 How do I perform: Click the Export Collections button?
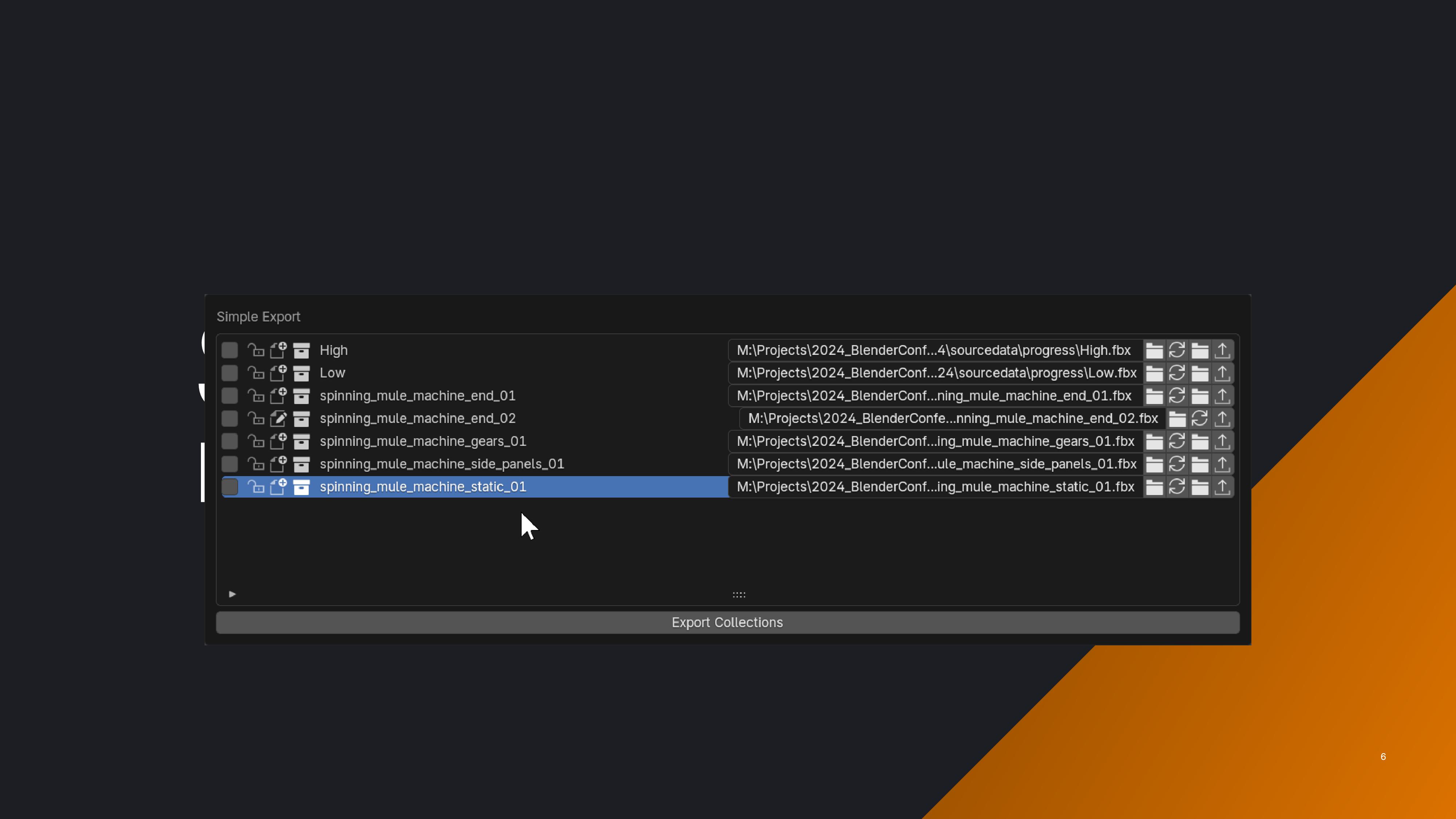[727, 622]
